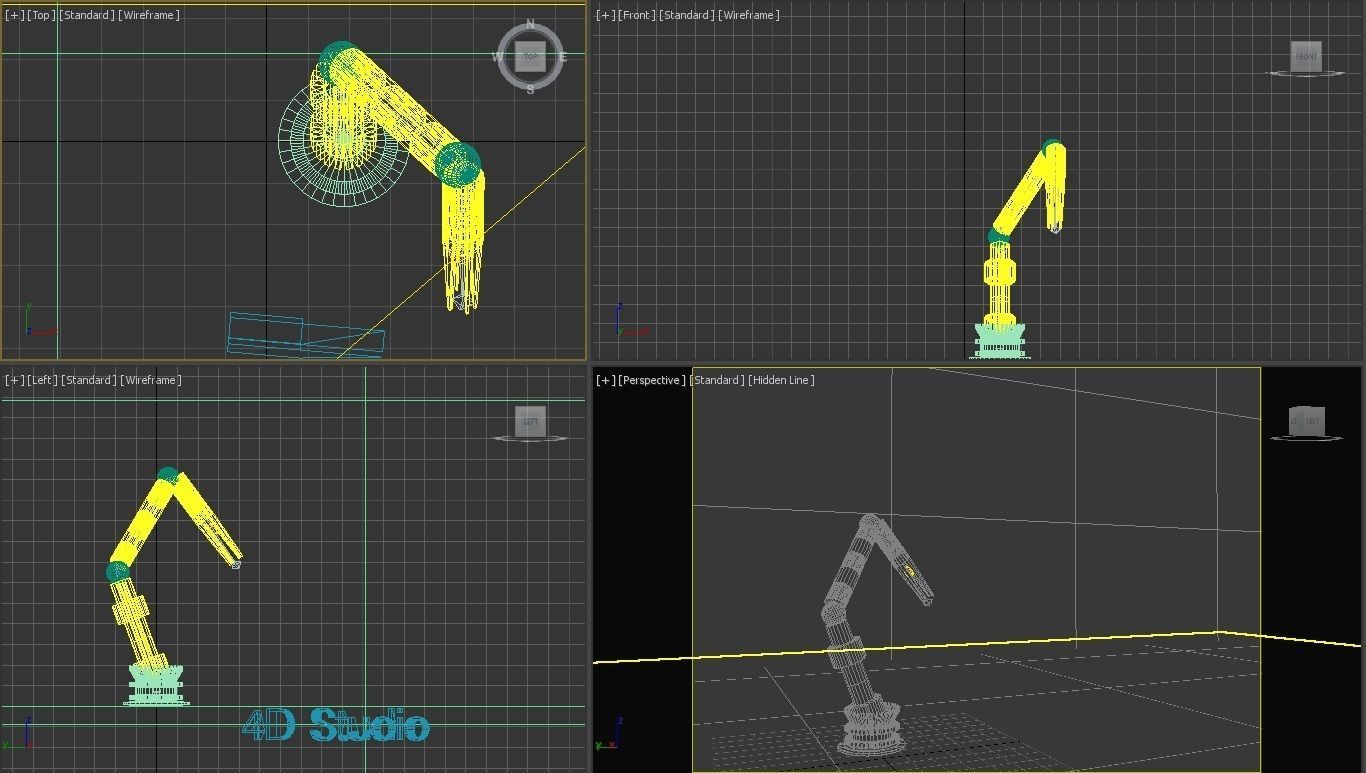
Task: Click the N compass label on the ViewCube
Action: (530, 23)
